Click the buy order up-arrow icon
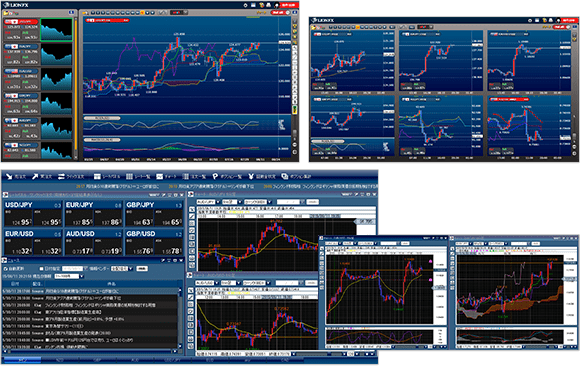Viewport: 580px width, 367px height. pyautogui.click(x=35, y=176)
